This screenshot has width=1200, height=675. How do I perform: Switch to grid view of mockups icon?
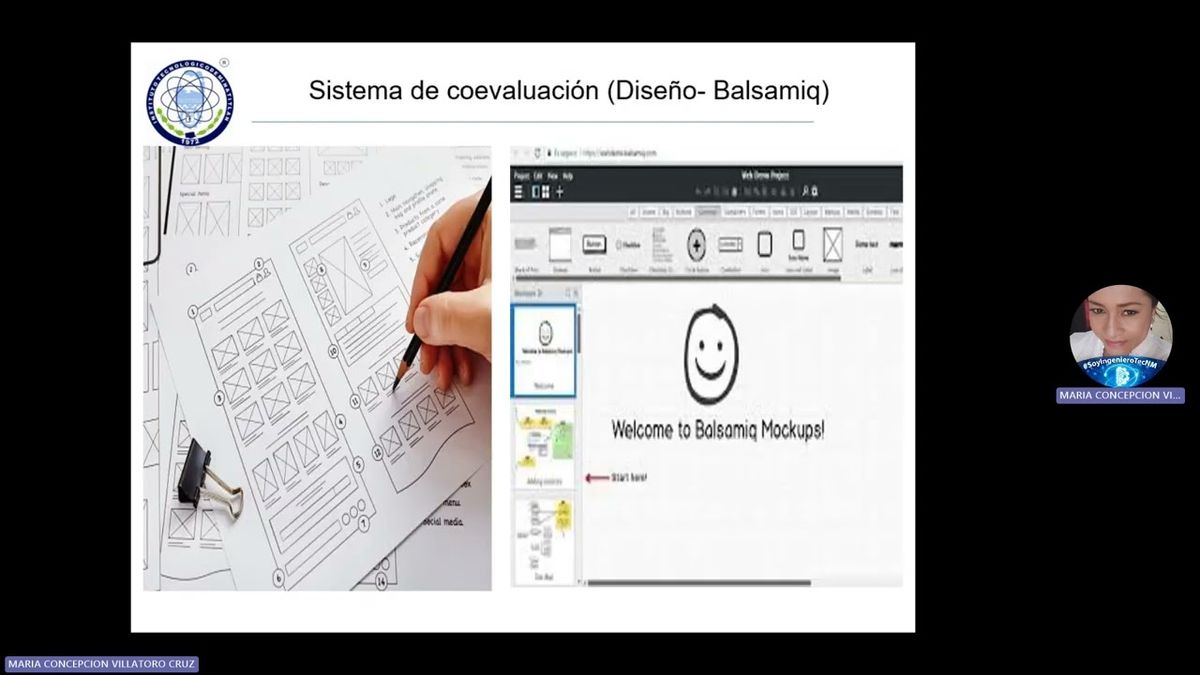546,192
